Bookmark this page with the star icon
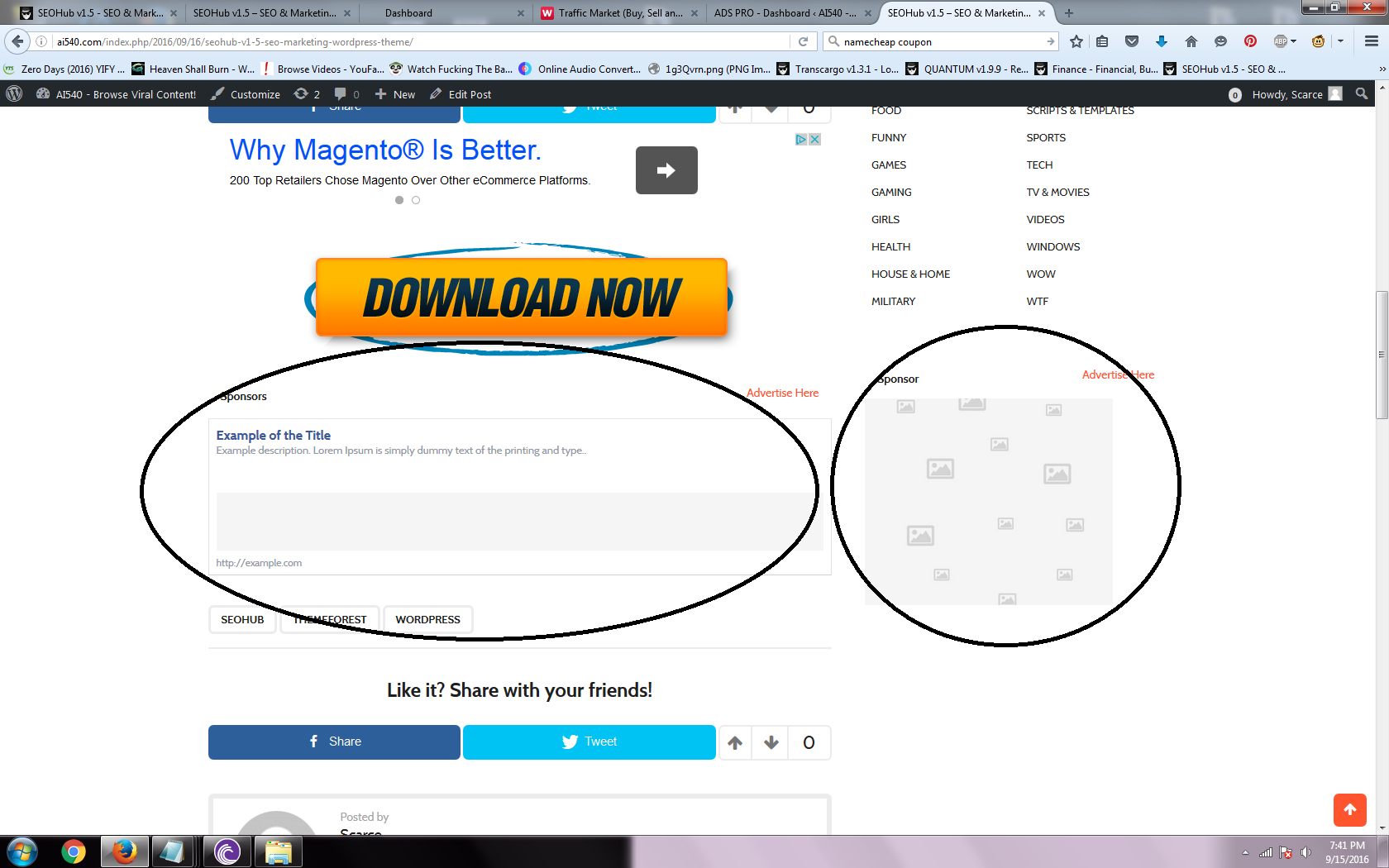1389x868 pixels. 1076,41
